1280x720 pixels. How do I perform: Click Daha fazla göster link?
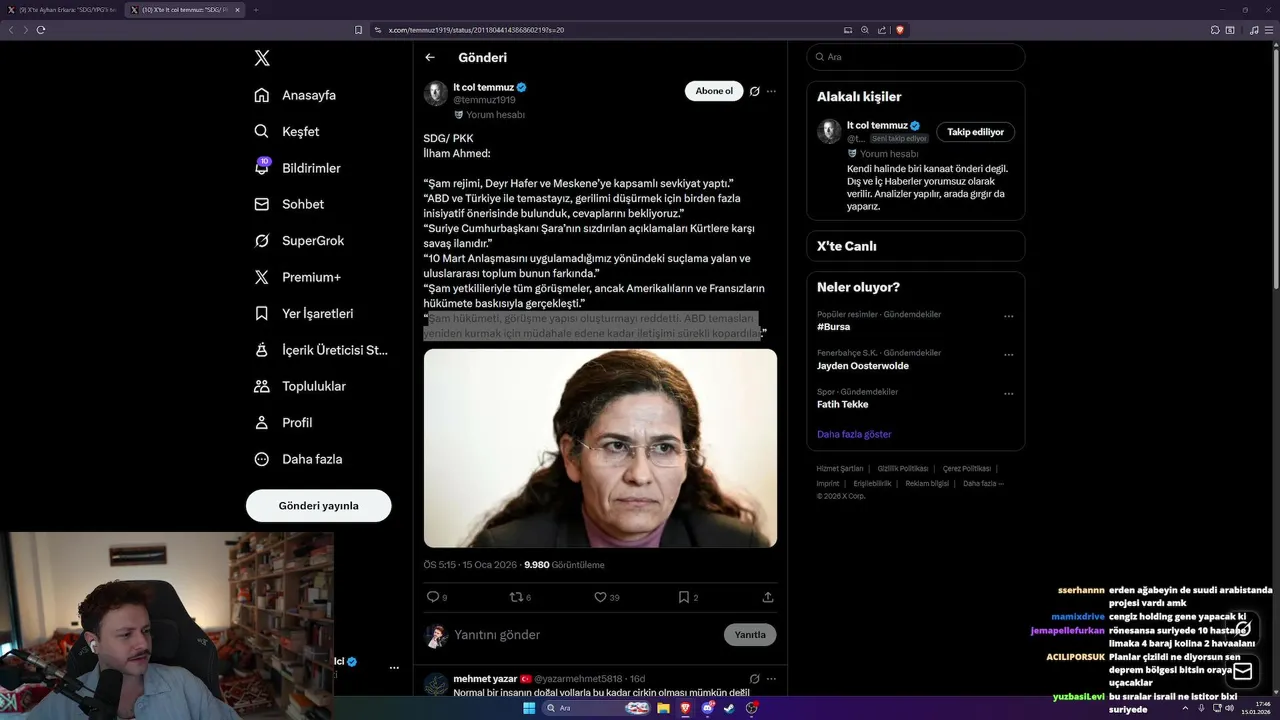pos(854,434)
